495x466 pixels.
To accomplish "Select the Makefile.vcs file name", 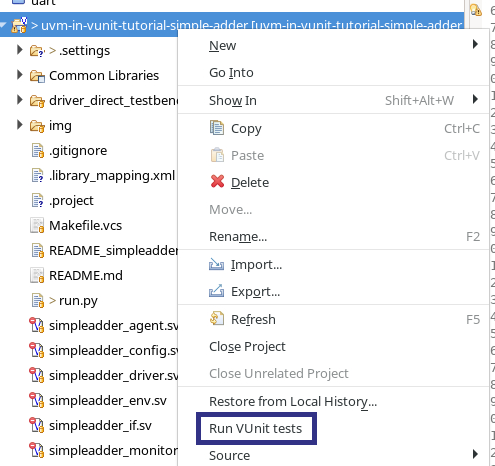I will pyautogui.click(x=86, y=226).
